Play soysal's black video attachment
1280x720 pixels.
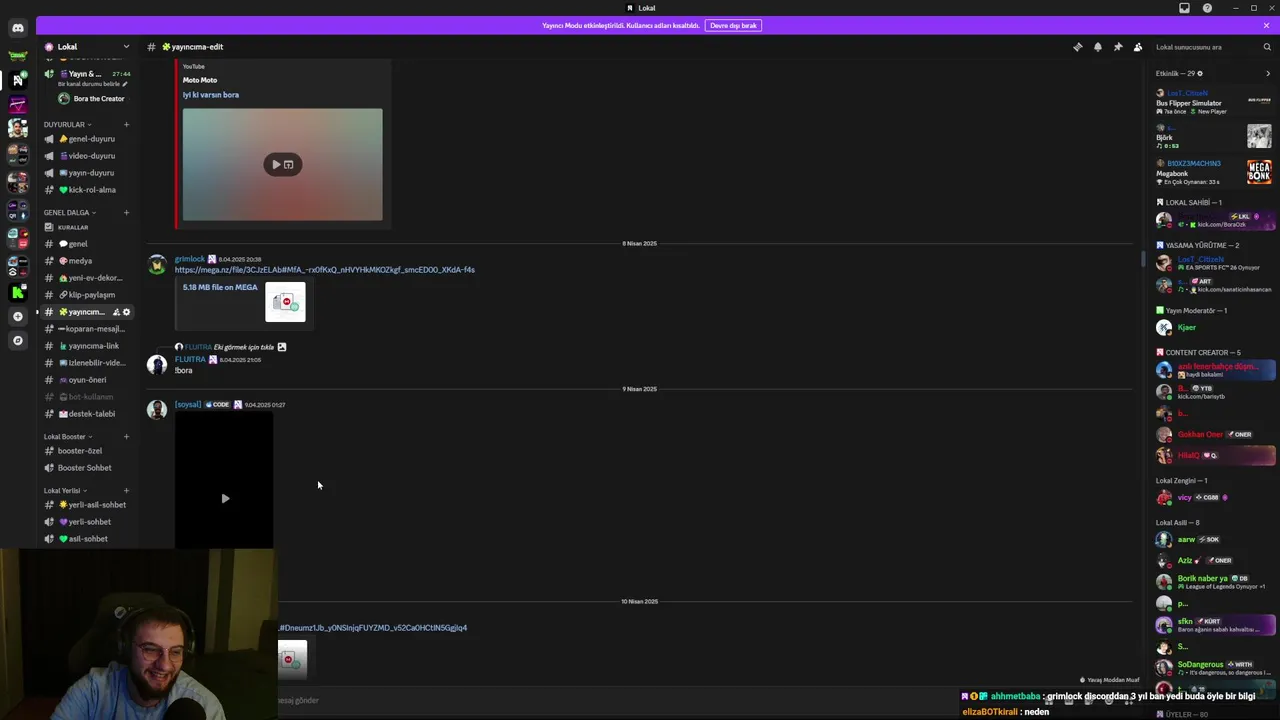(225, 498)
